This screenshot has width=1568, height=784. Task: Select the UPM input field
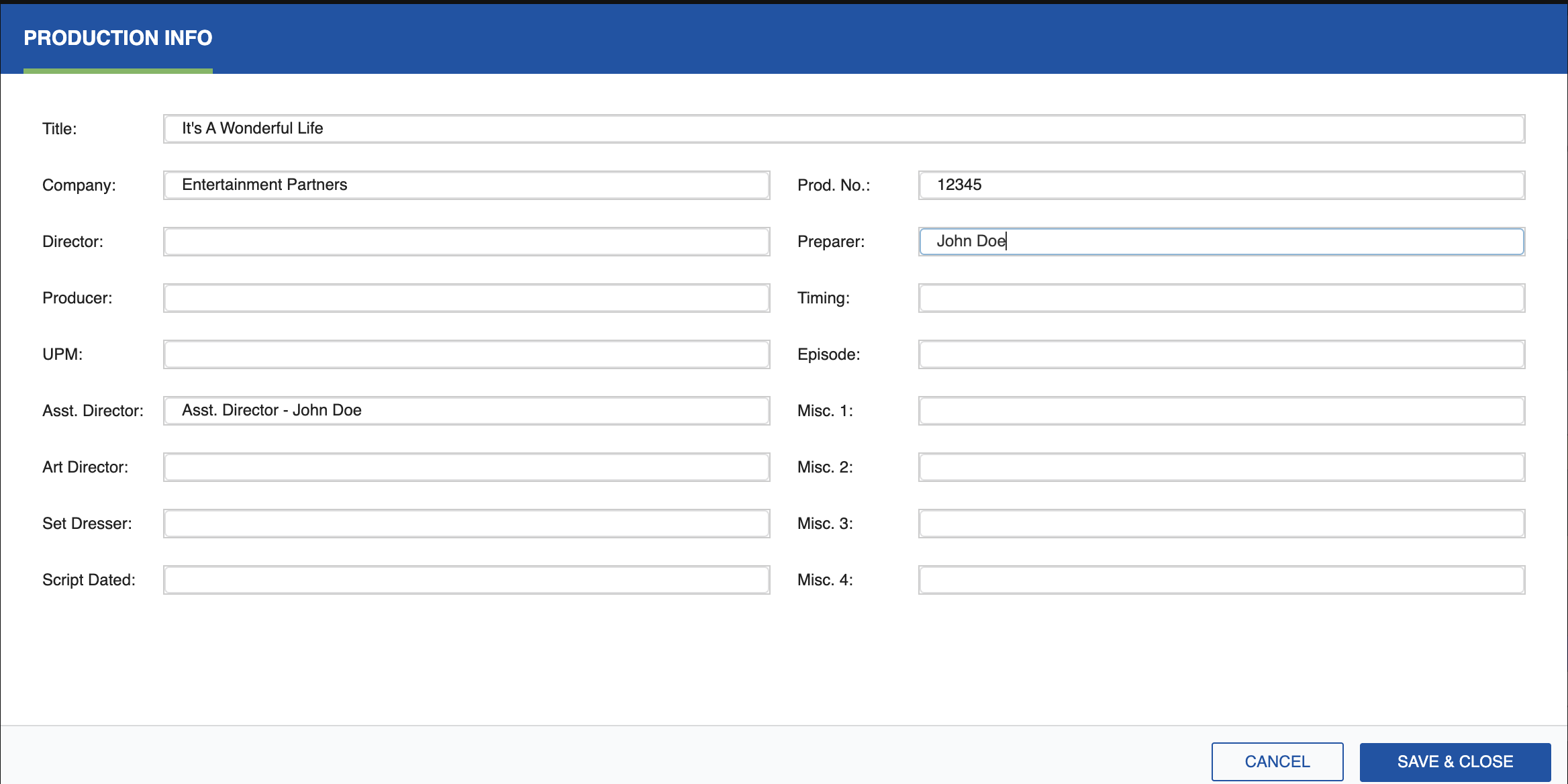(466, 354)
